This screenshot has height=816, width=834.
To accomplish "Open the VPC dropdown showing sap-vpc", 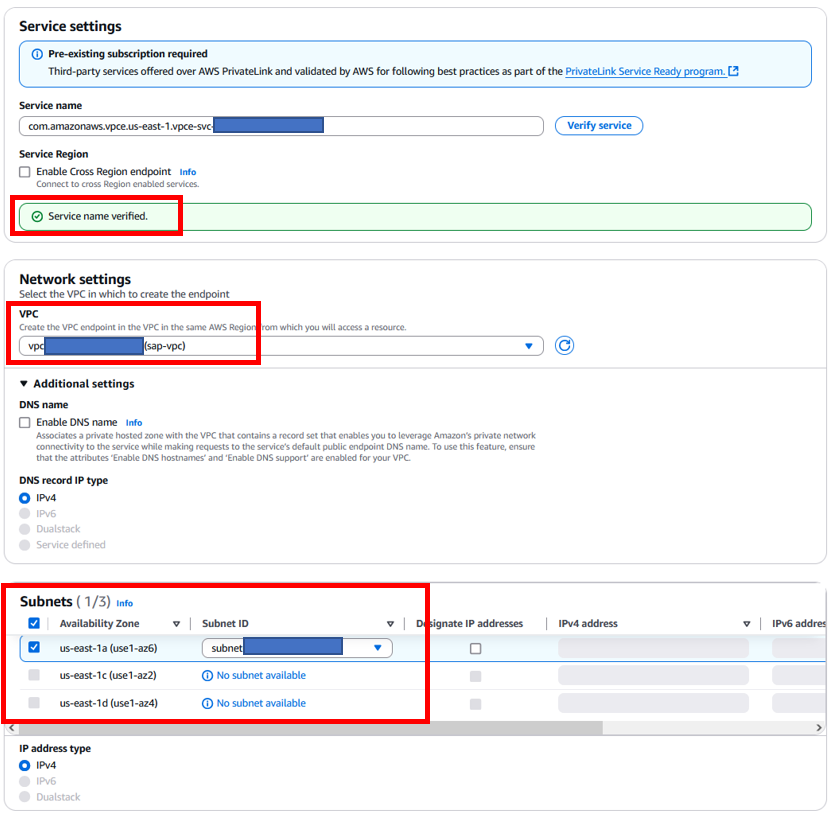I will (x=281, y=346).
